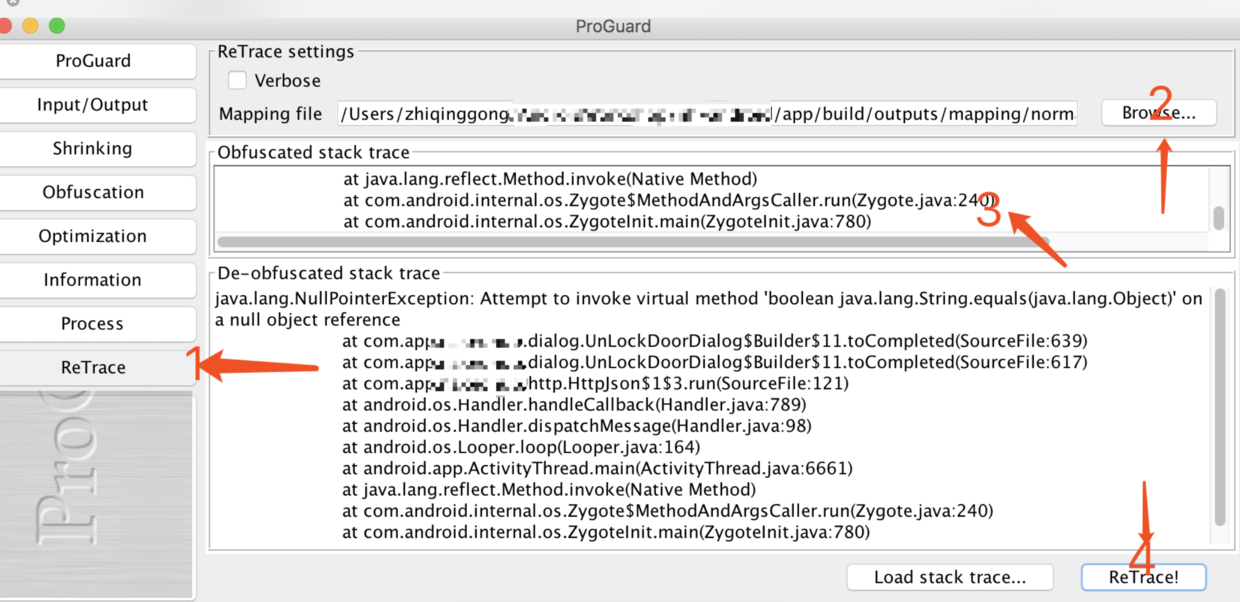Viewport: 1240px width, 602px height.
Task: Select the Optimization tab
Action: (x=93, y=237)
